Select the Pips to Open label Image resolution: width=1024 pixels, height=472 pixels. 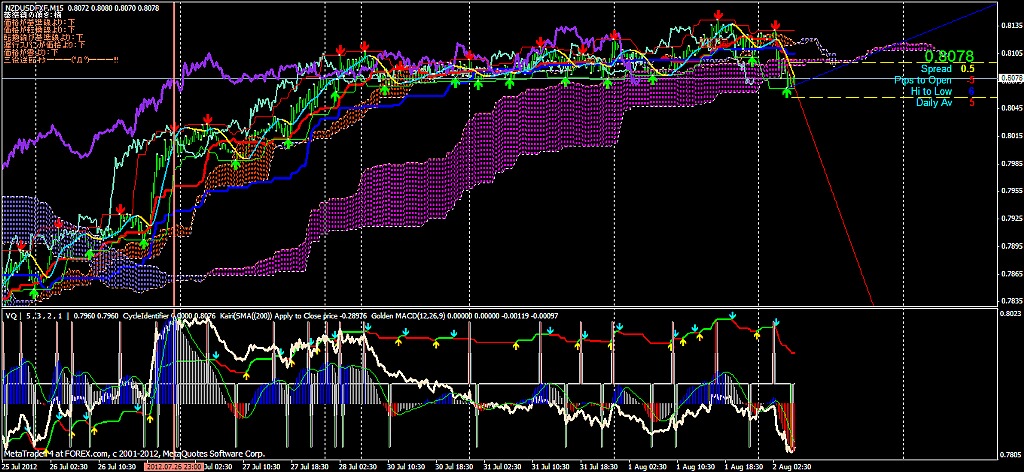pos(923,80)
